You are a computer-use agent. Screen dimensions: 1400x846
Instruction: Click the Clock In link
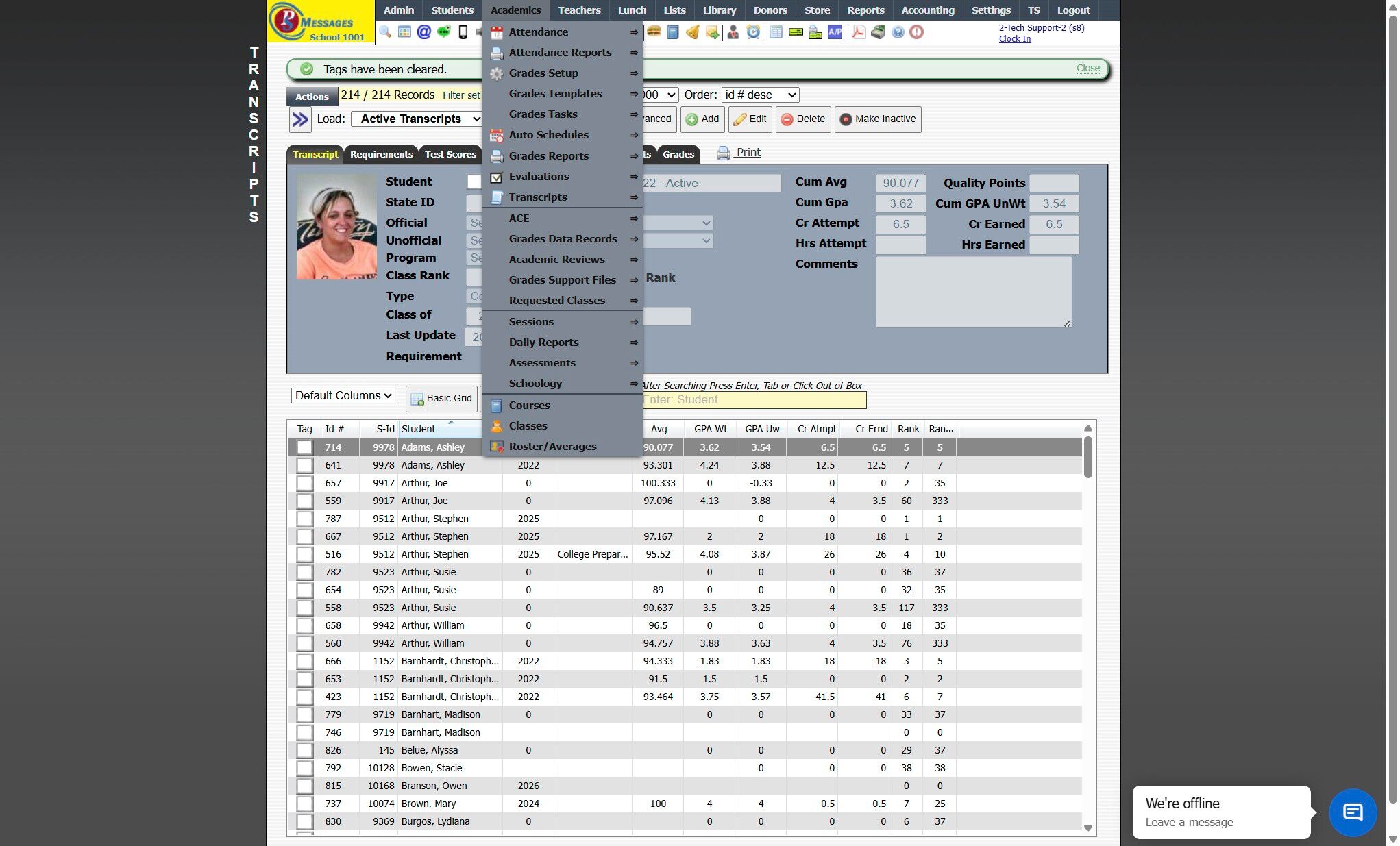pos(1014,39)
